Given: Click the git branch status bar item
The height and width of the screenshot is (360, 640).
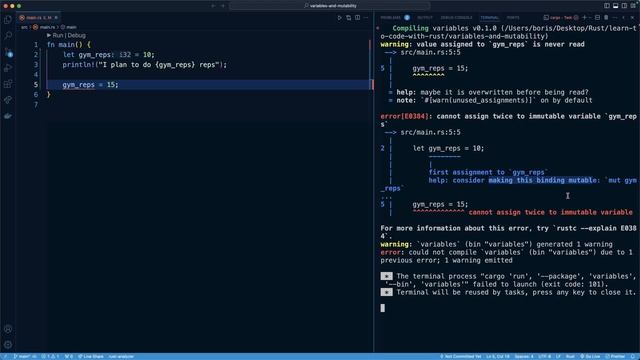Looking at the screenshot, I should click(24, 356).
